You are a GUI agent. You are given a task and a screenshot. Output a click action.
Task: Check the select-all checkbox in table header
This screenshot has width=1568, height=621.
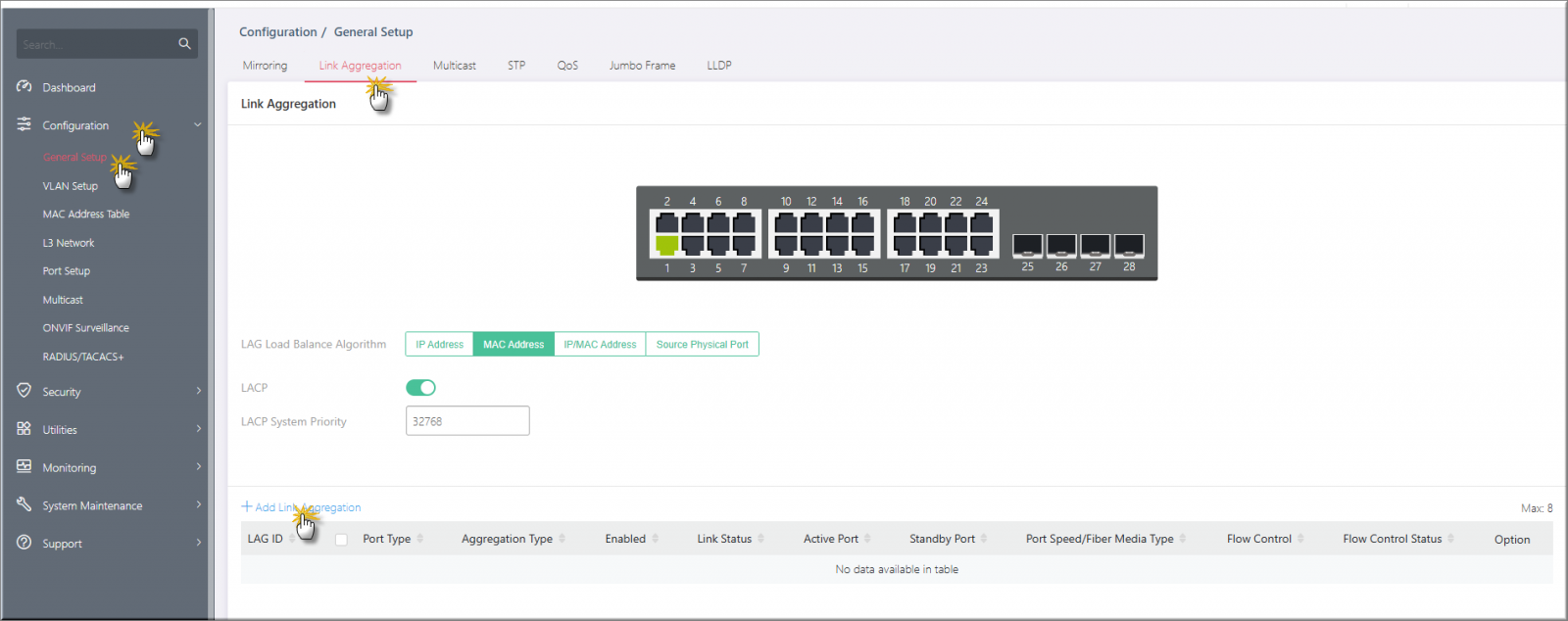pos(341,540)
